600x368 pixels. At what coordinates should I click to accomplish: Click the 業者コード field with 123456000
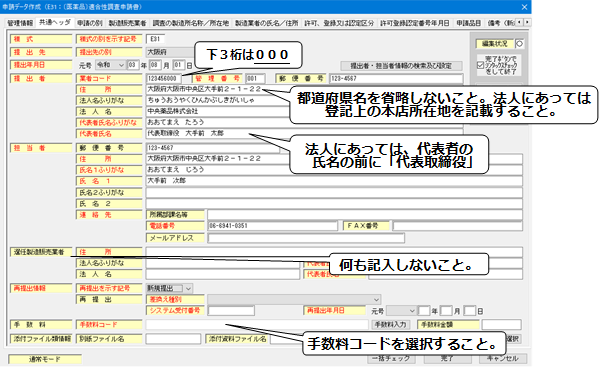pos(163,78)
